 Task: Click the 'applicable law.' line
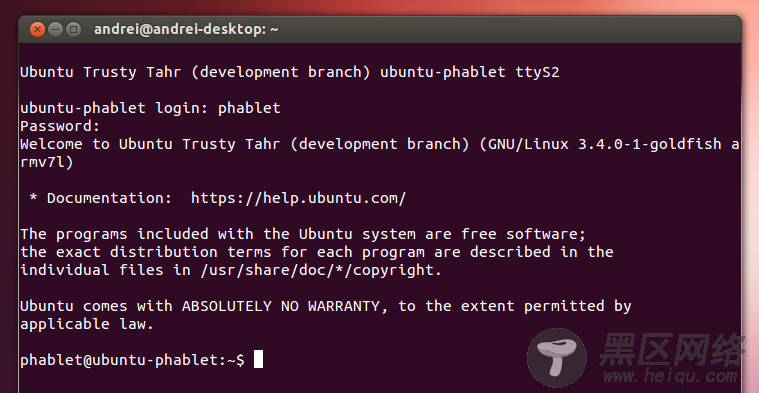click(87, 325)
